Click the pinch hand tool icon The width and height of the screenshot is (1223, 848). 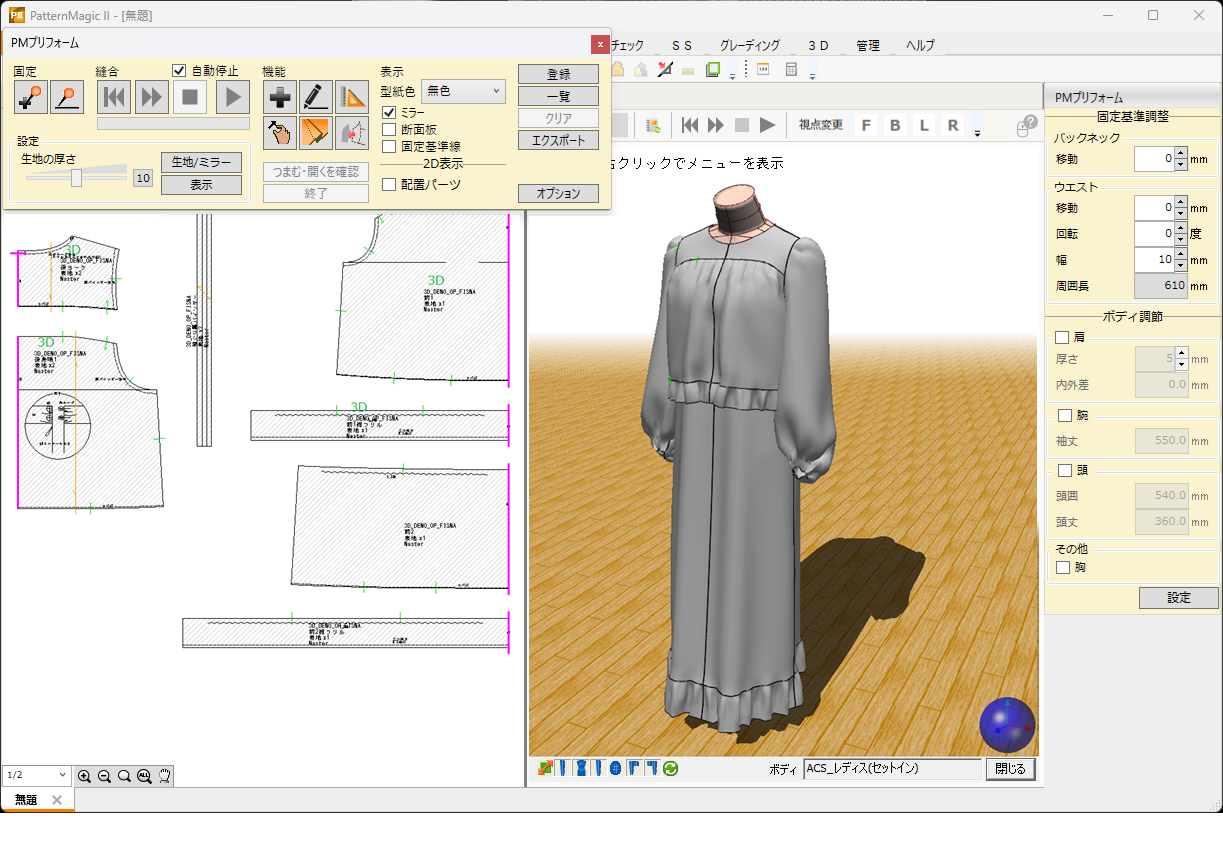[280, 132]
